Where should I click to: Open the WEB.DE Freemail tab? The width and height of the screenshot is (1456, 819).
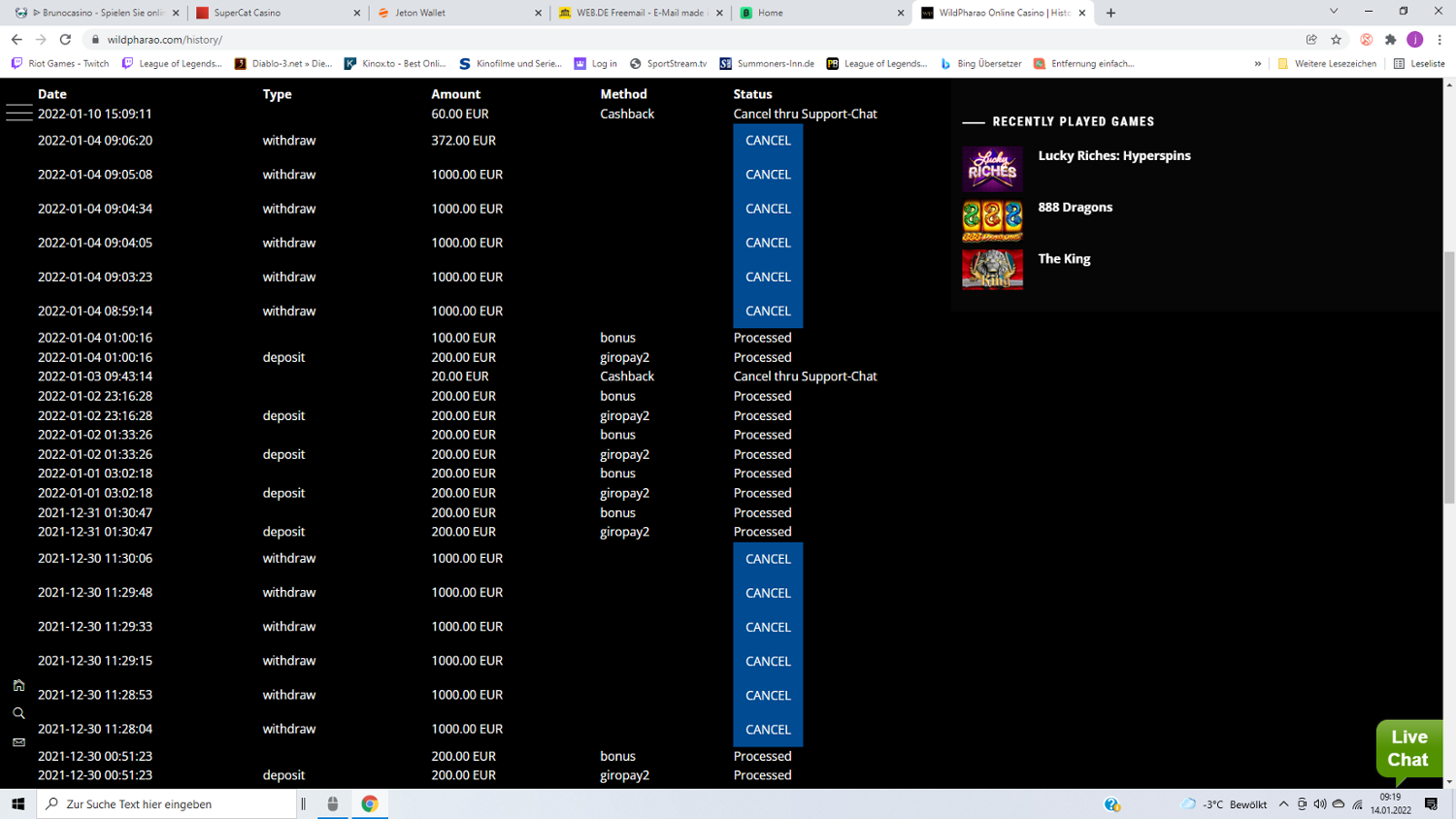(x=639, y=13)
